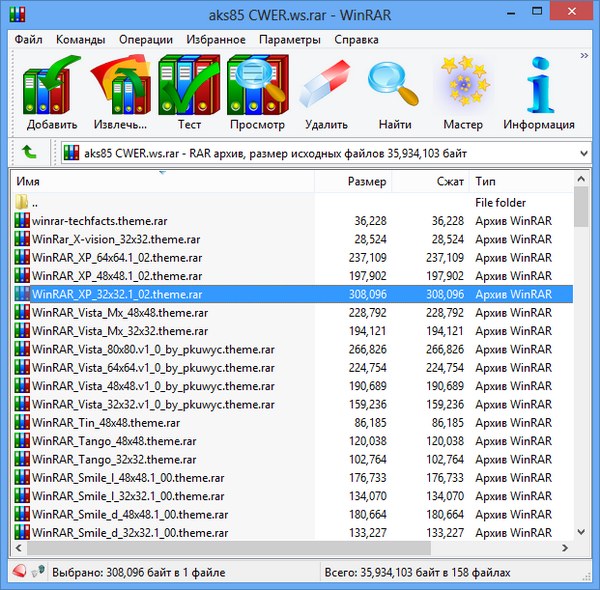Open the Просмотр (View) toolbar icon
600x590 pixels.
tap(257, 93)
